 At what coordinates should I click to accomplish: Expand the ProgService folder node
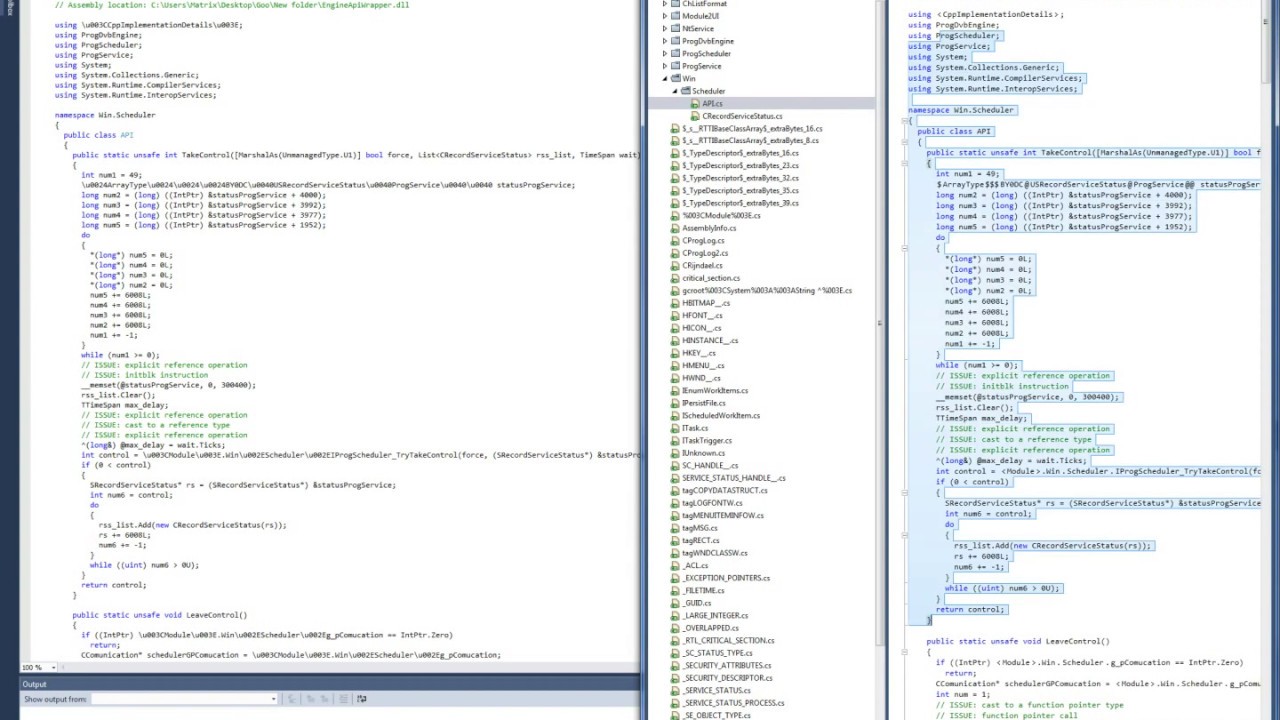pos(665,66)
